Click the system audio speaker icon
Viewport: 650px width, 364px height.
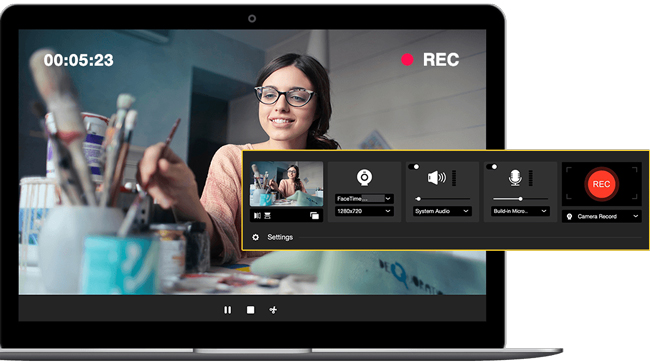[x=437, y=177]
